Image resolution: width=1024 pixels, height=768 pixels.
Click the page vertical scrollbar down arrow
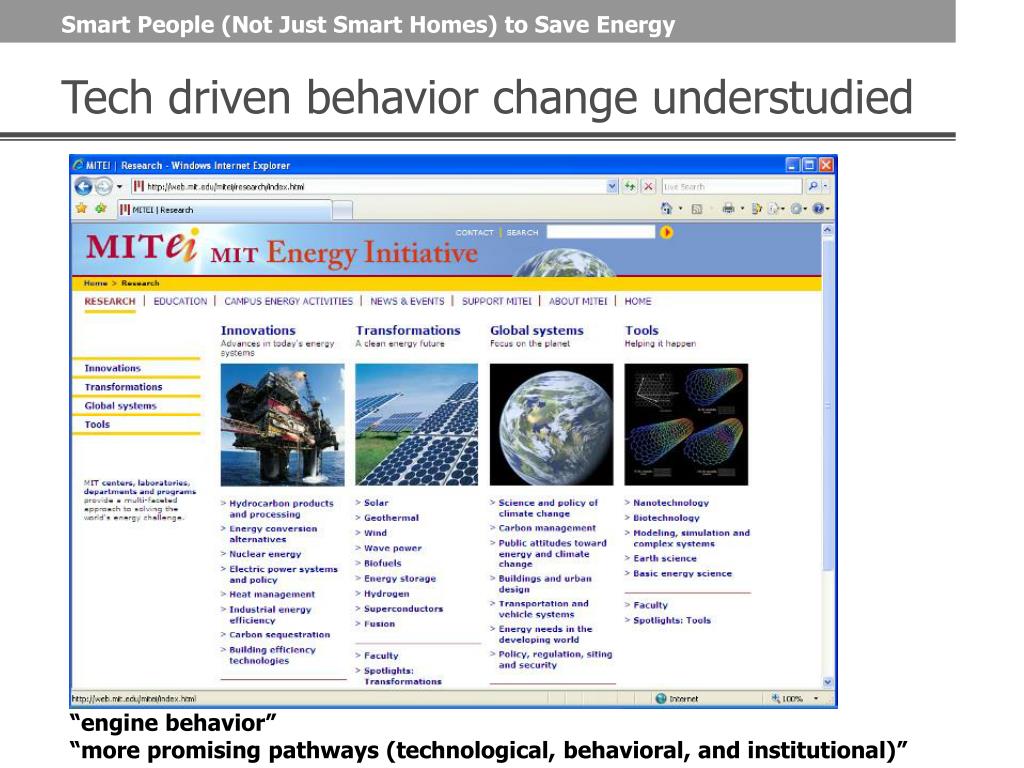point(828,682)
